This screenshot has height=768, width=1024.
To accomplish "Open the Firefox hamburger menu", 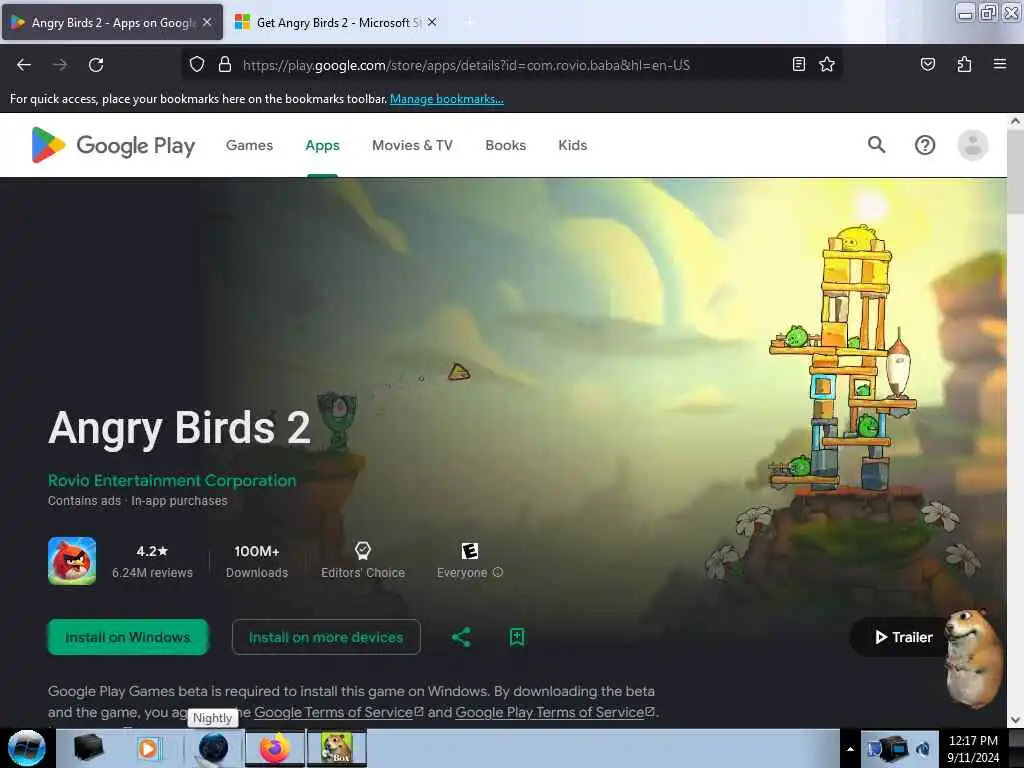I will 1000,64.
